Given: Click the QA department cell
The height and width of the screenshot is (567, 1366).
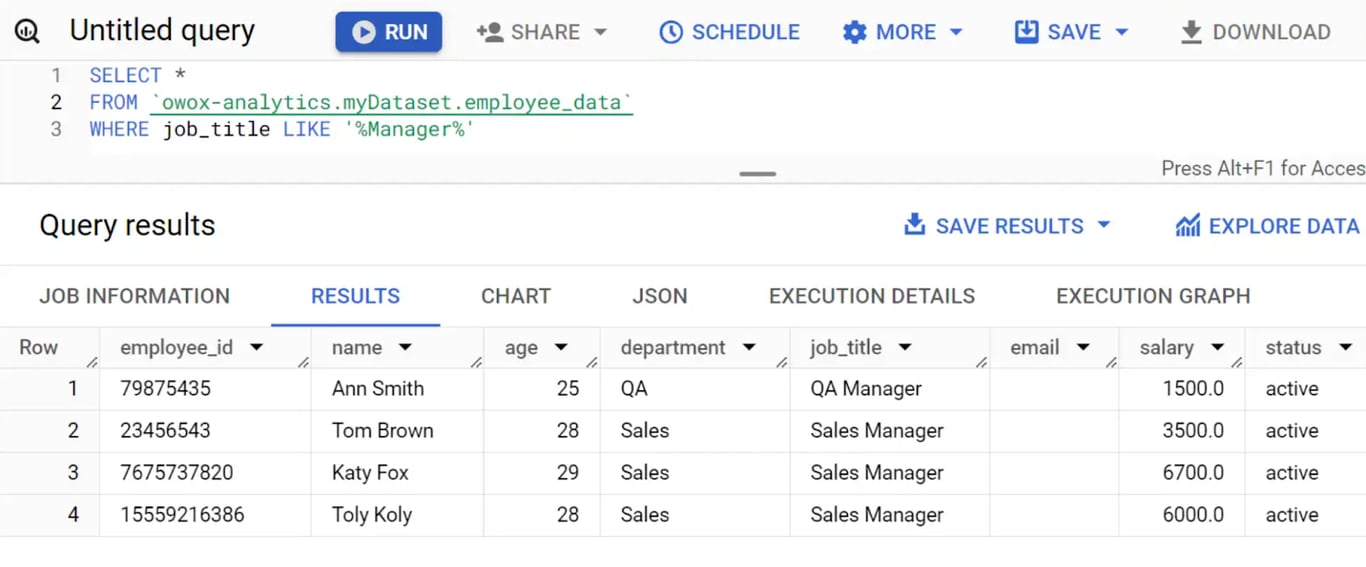Looking at the screenshot, I should click(x=634, y=389).
